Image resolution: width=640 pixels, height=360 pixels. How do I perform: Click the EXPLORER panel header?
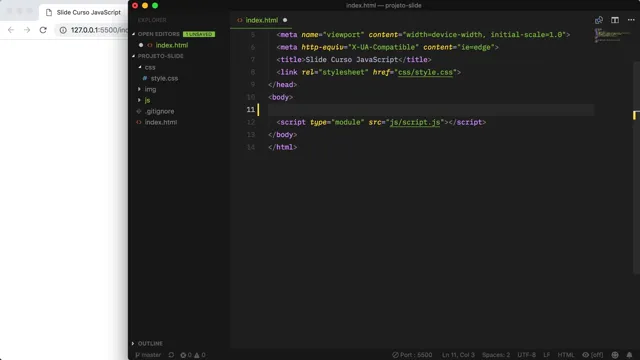coord(152,20)
